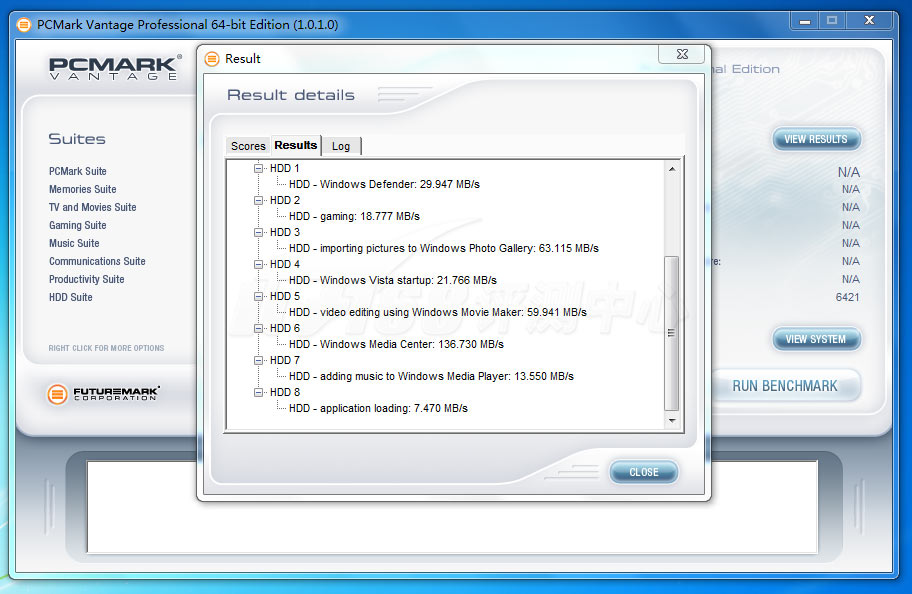Screen dimensions: 912x594
Task: Collapse the HDD 6 tree node
Action: (x=259, y=329)
